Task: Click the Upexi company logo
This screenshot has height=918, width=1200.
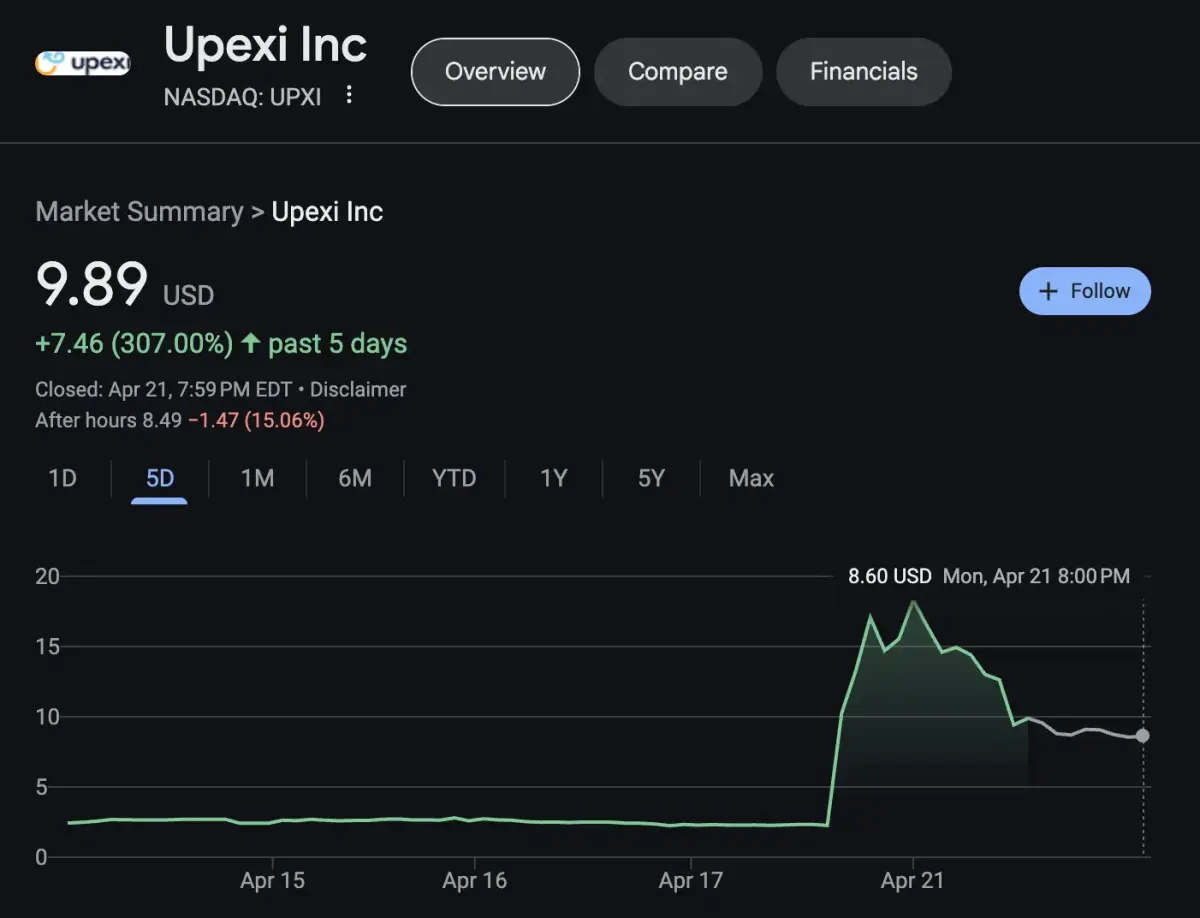Action: click(82, 64)
